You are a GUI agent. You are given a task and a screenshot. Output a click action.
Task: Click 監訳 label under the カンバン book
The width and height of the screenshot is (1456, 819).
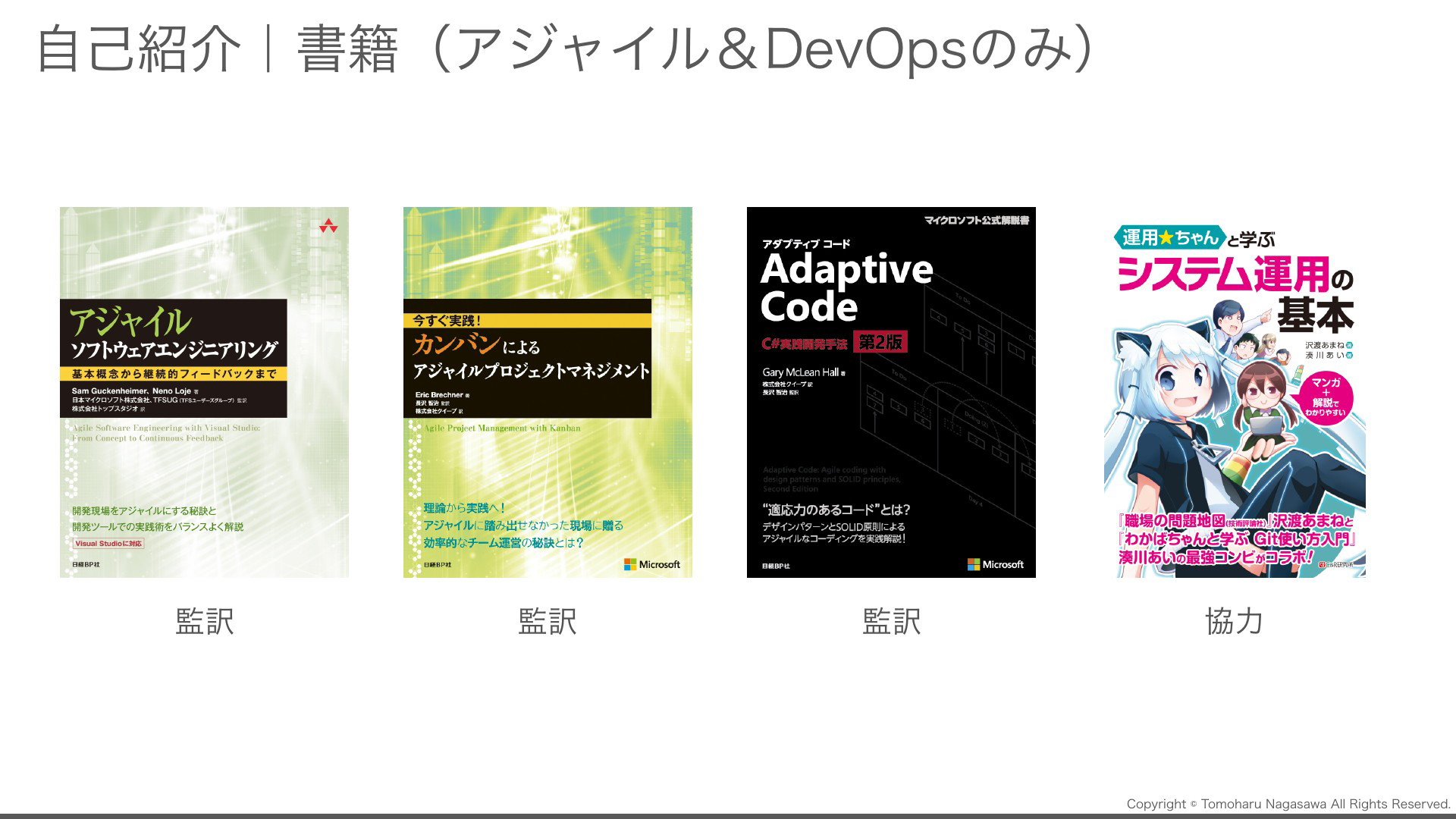548,621
